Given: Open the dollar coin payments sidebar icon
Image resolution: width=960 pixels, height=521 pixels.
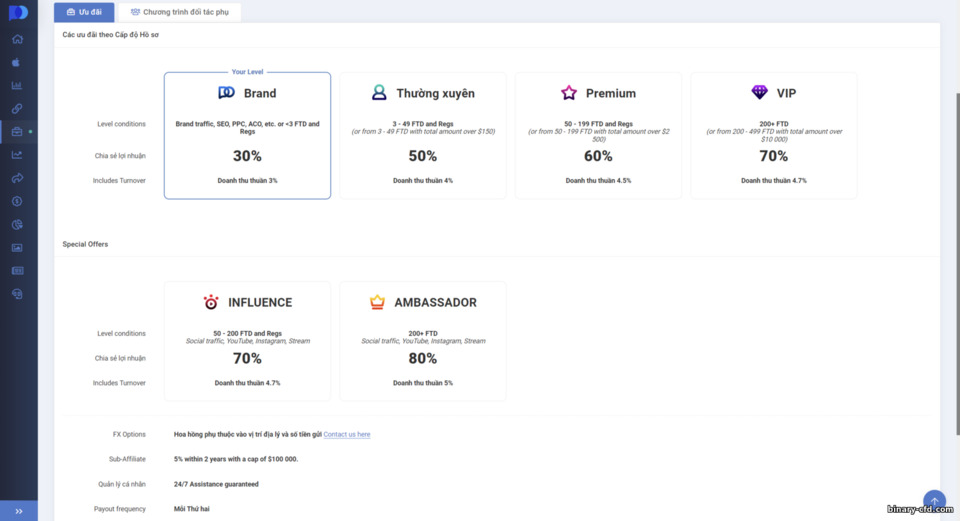Looking at the screenshot, I should coord(17,201).
